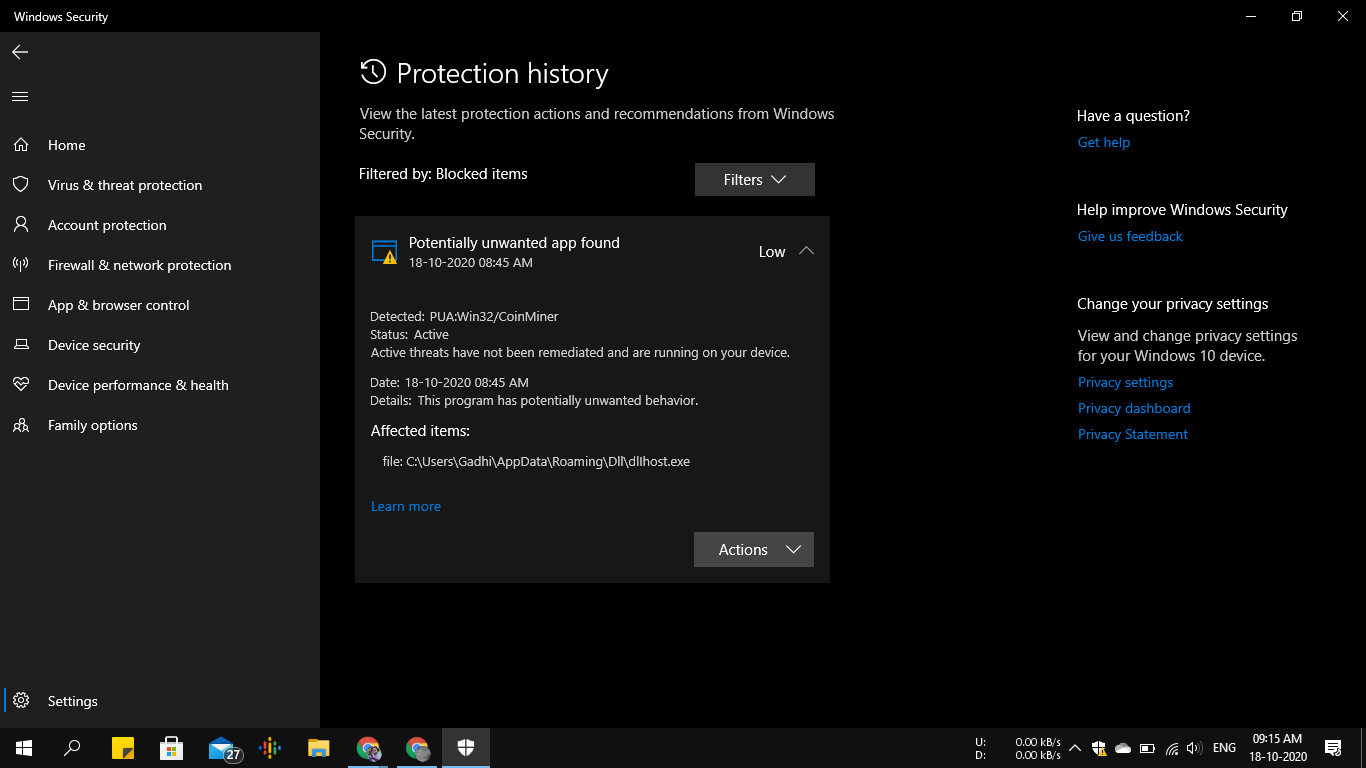Viewport: 1366px width, 768px height.
Task: Click the OneDrive cloud tray icon
Action: coord(1123,748)
